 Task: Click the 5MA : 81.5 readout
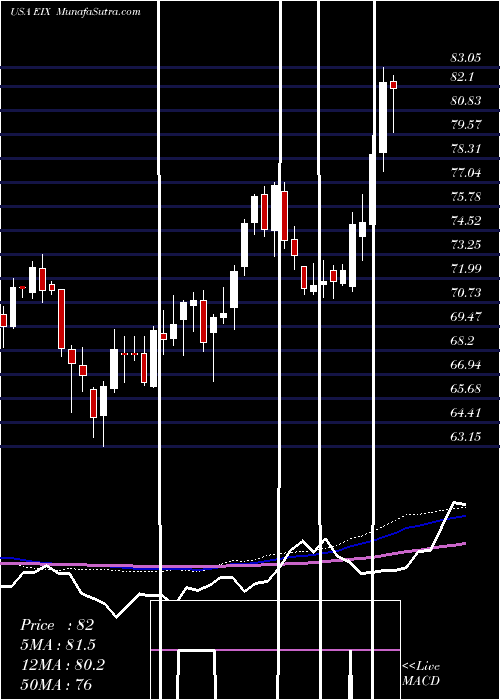(x=58, y=645)
